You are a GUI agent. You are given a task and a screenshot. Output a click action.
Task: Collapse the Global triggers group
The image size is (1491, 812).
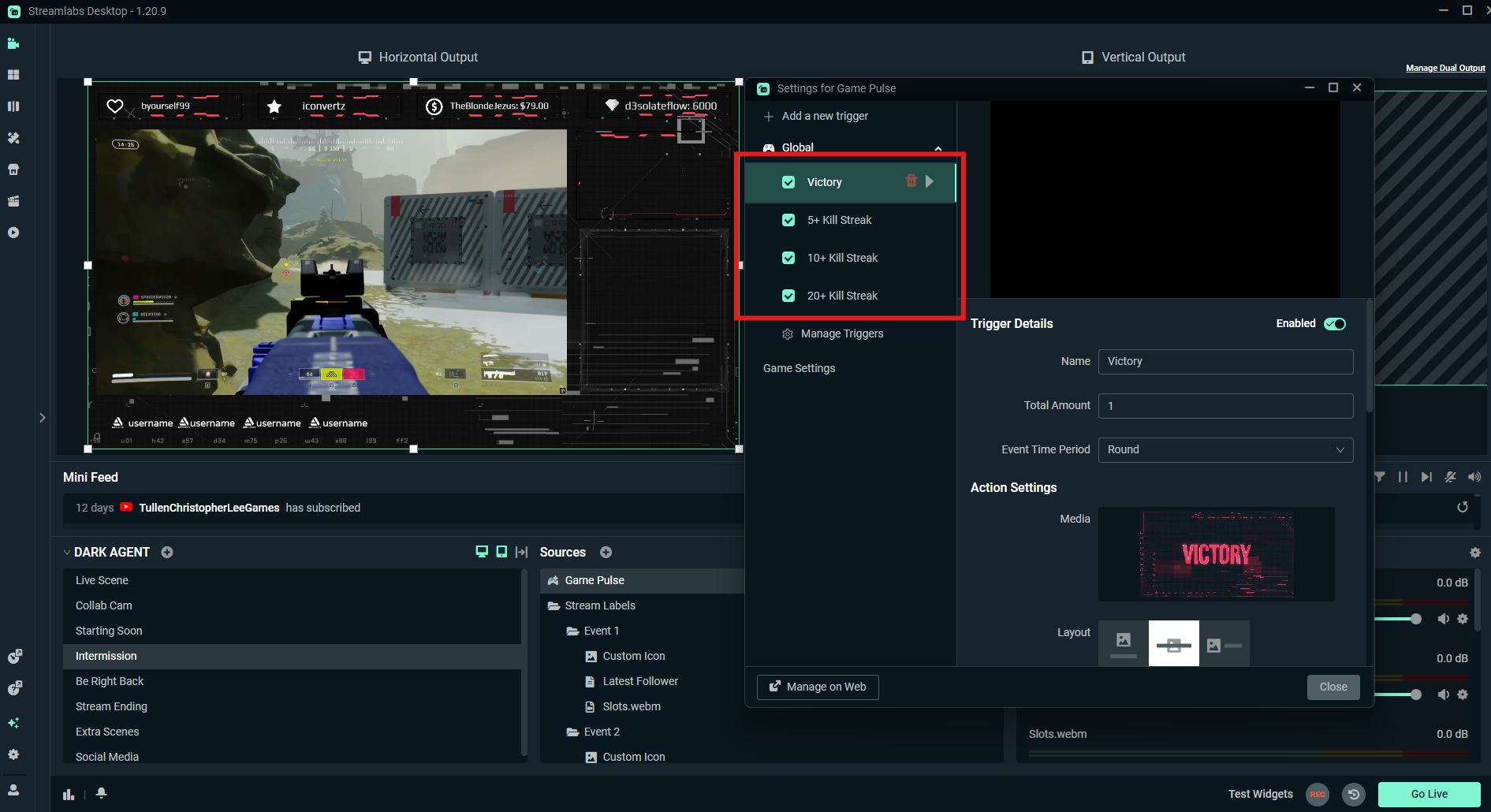click(x=938, y=148)
